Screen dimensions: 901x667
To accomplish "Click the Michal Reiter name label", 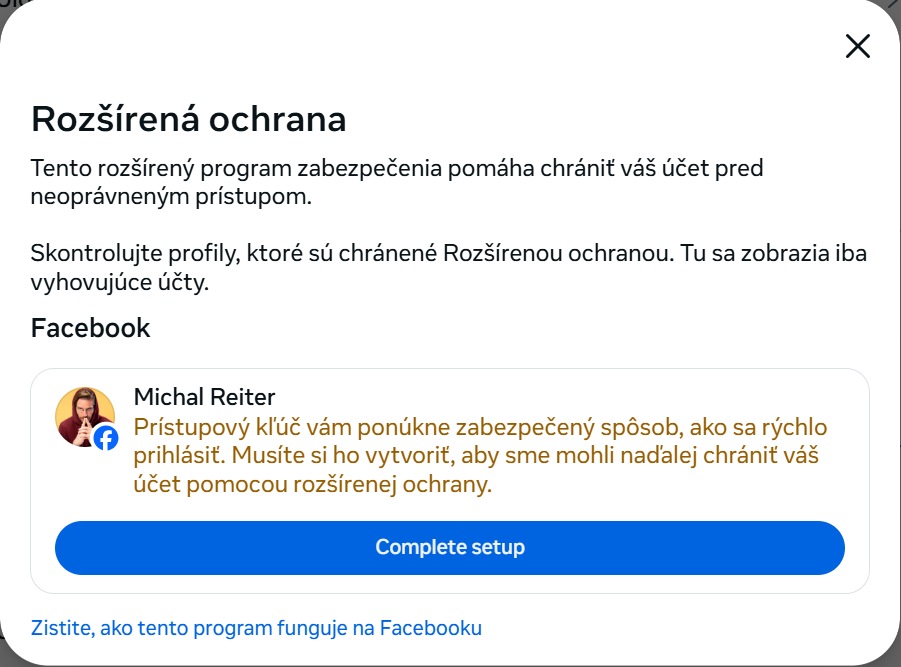I will [203, 396].
